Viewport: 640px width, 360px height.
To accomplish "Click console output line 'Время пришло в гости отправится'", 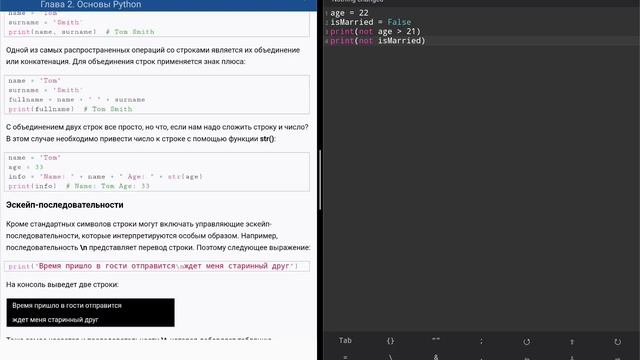I will click(x=67, y=305).
